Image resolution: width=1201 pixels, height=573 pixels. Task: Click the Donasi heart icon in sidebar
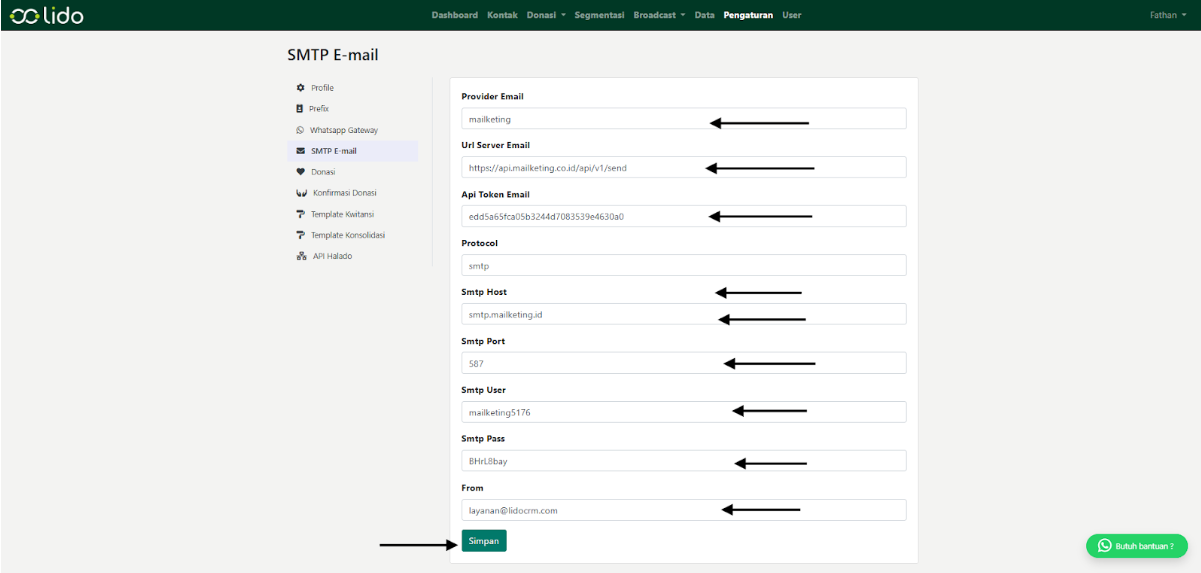(x=300, y=172)
